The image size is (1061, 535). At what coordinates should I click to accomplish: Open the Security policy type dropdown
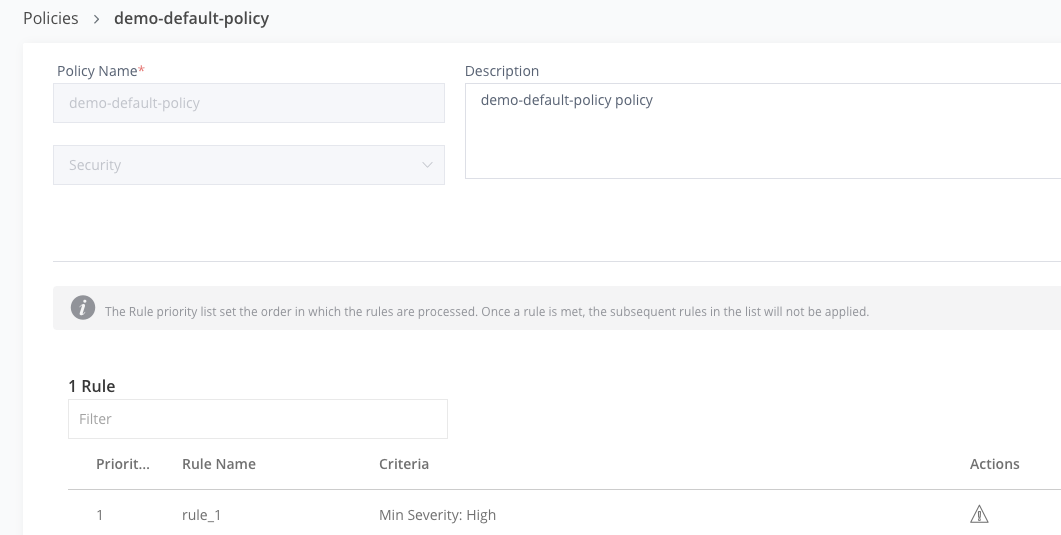coord(249,165)
